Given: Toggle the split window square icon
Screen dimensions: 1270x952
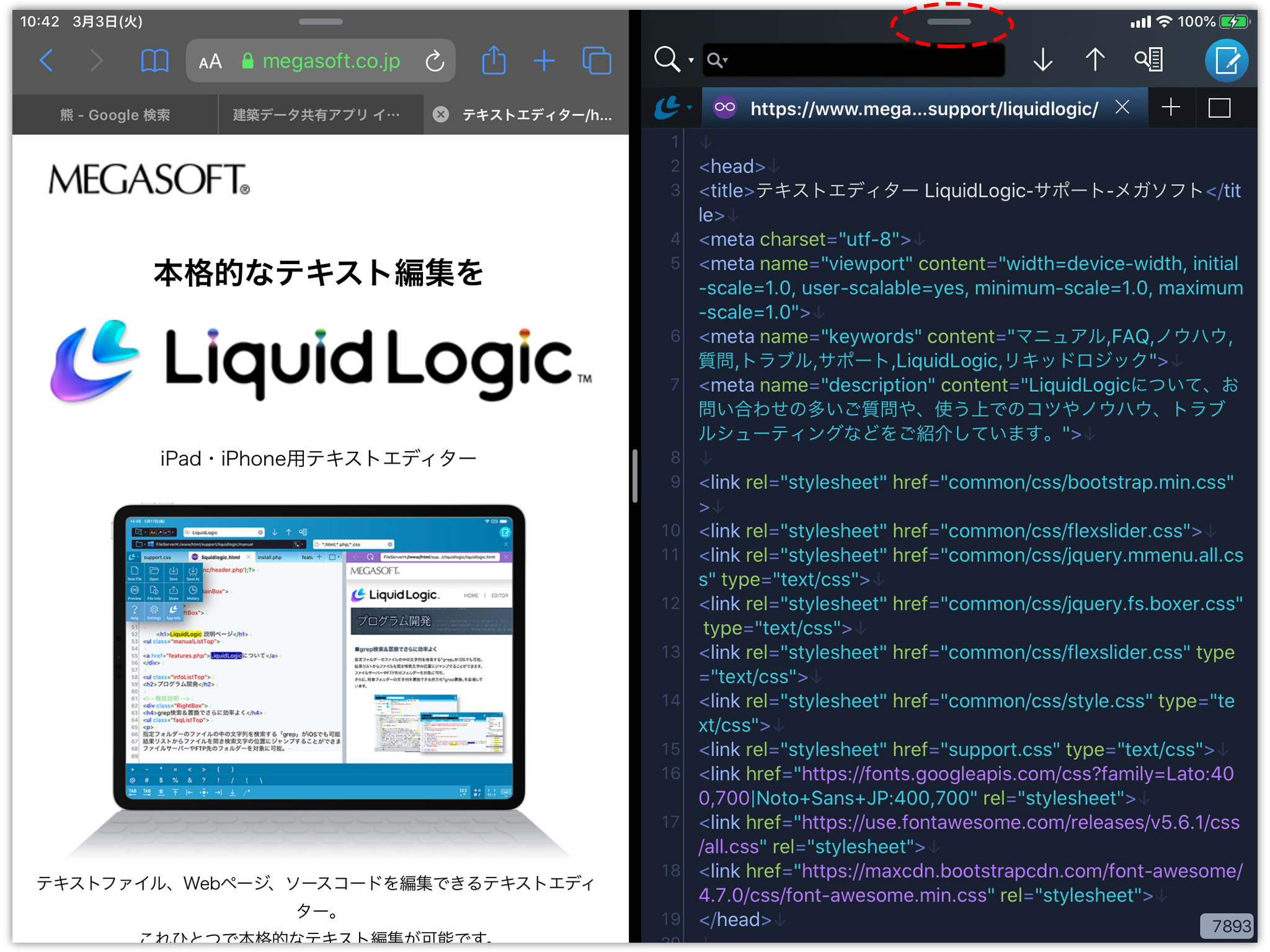Looking at the screenshot, I should pyautogui.click(x=1219, y=108).
